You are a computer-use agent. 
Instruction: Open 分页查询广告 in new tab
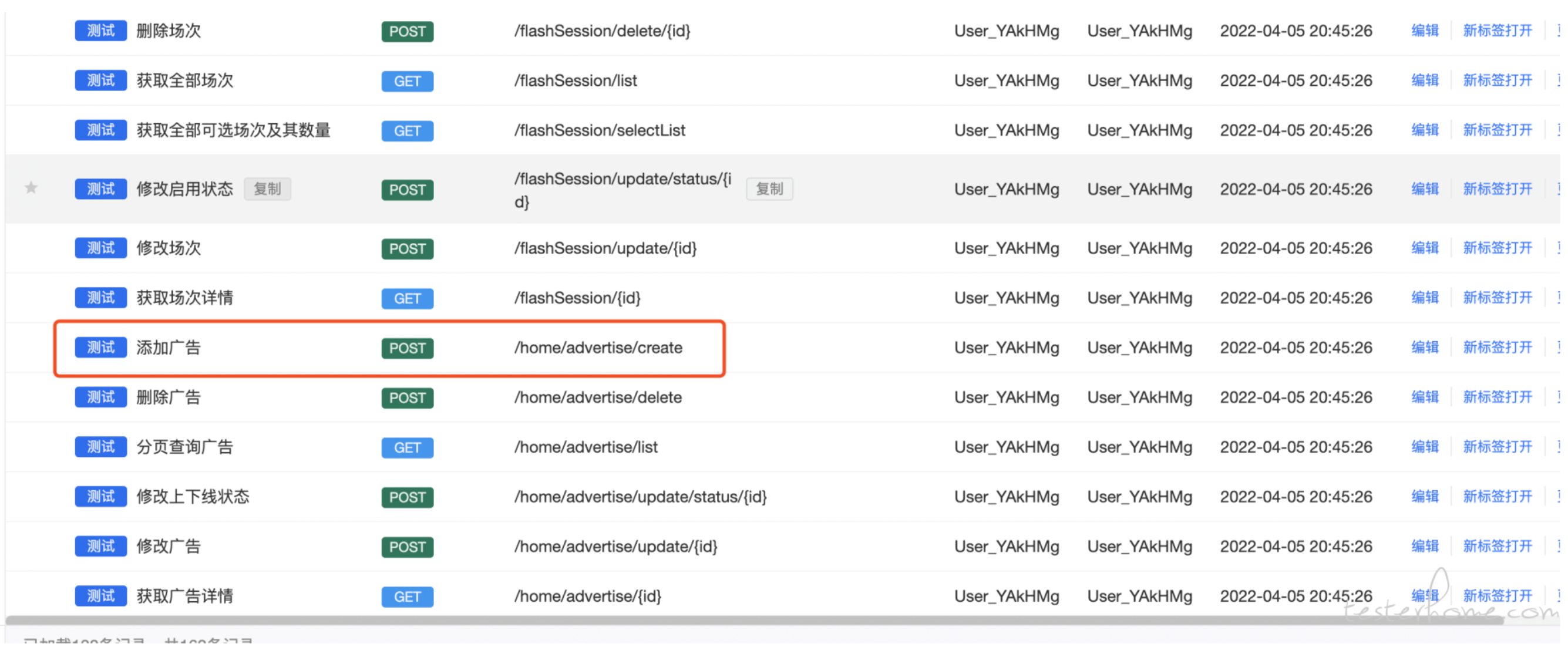click(1498, 447)
